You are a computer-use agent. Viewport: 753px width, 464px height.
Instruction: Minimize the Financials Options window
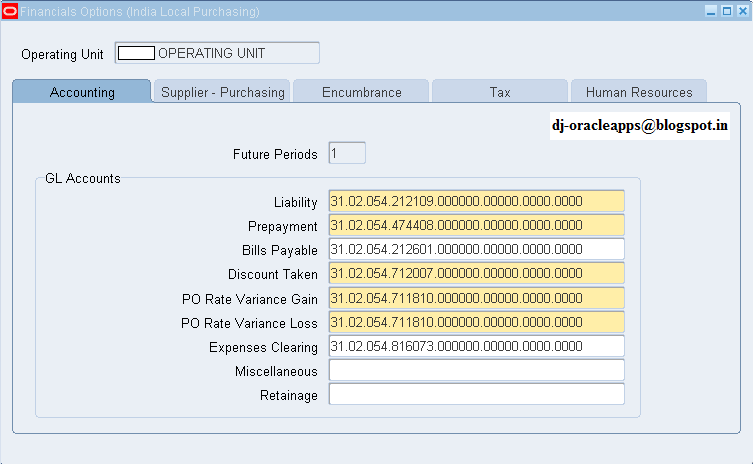[x=711, y=11]
